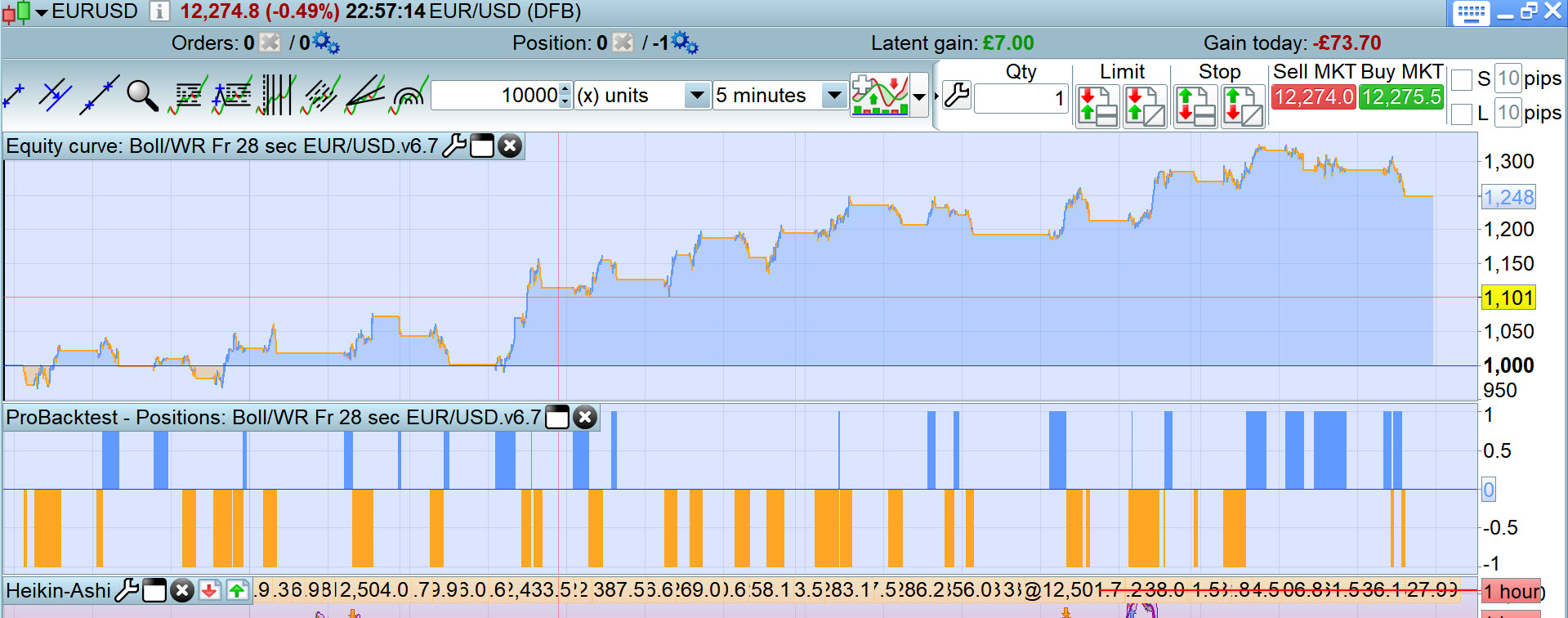
Task: Select the line drawing tool
Action: pos(15,96)
